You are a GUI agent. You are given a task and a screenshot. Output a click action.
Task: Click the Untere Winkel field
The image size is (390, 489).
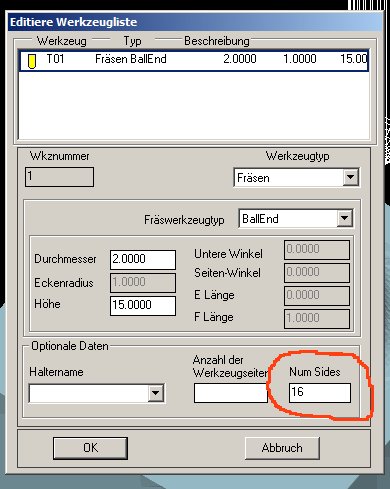click(x=317, y=250)
